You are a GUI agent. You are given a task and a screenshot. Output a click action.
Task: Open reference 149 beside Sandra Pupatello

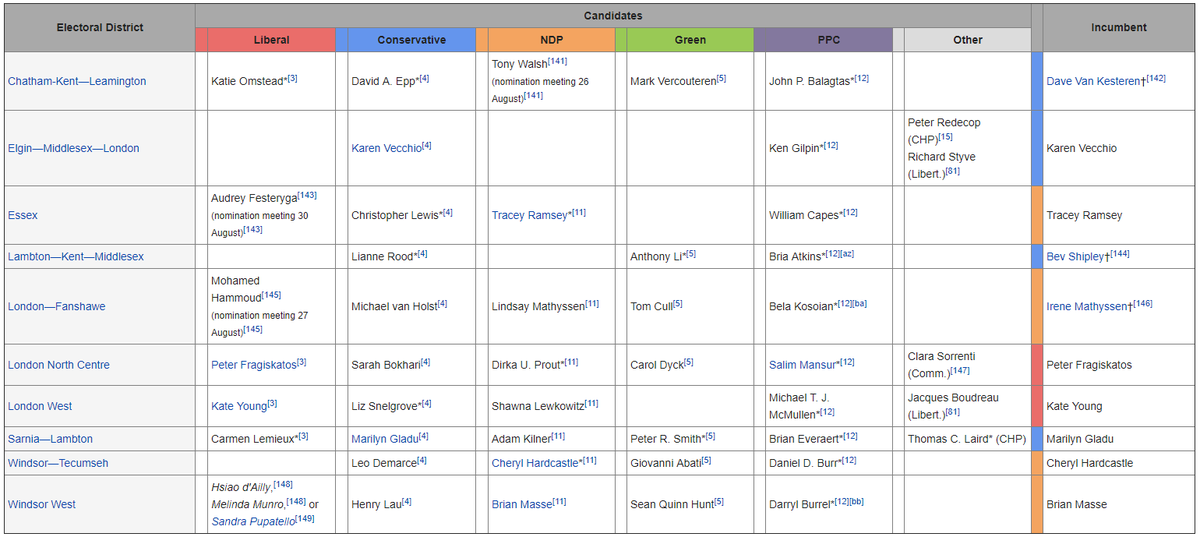coord(305,518)
